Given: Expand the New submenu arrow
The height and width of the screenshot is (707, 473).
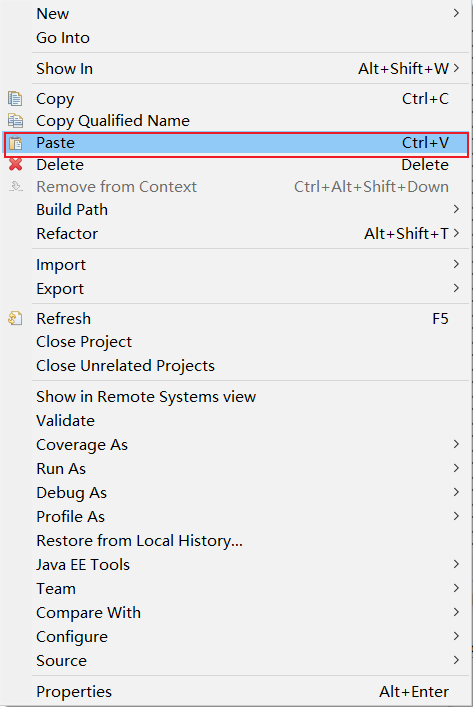Looking at the screenshot, I should [x=456, y=13].
